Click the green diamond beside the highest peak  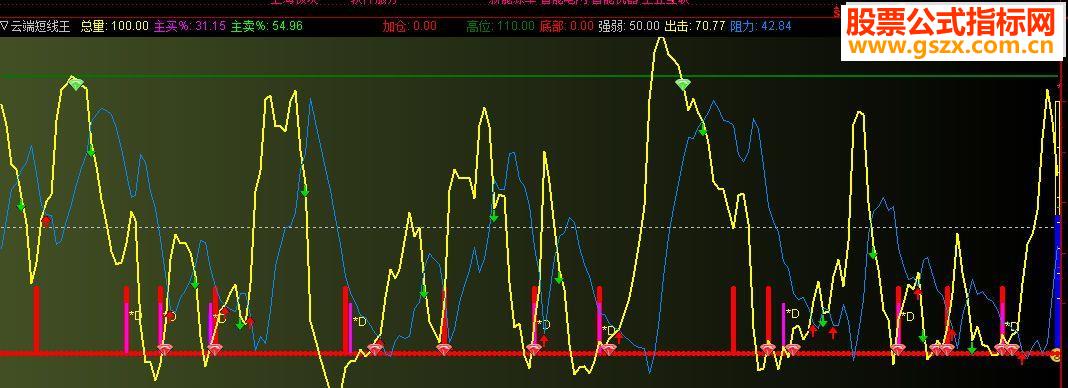point(682,84)
